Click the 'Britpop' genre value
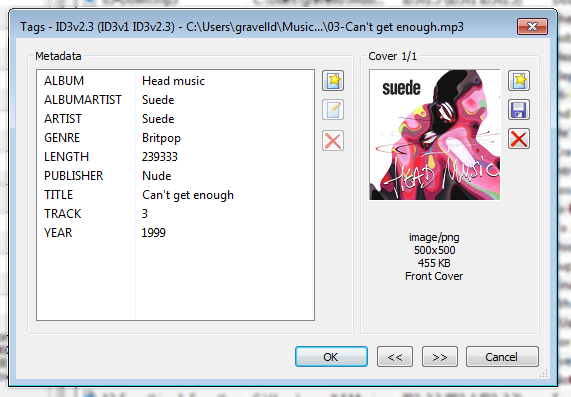The width and height of the screenshot is (571, 397). tap(161, 138)
